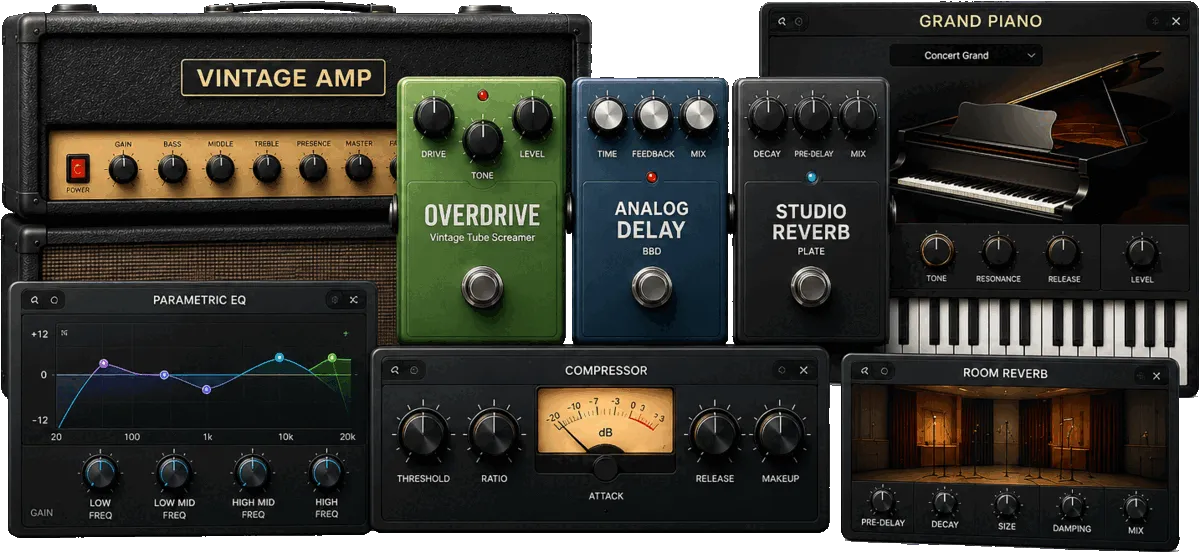Click the Low Mid Freq knob
Screen dimensions: 1200x553
coord(173,472)
